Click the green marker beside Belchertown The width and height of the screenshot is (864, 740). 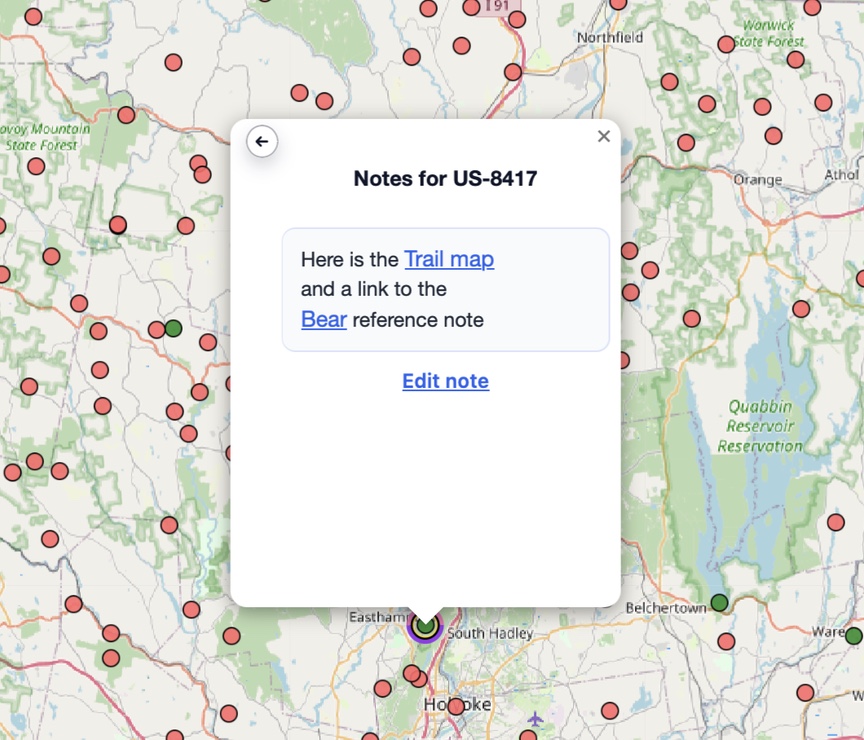[719, 603]
